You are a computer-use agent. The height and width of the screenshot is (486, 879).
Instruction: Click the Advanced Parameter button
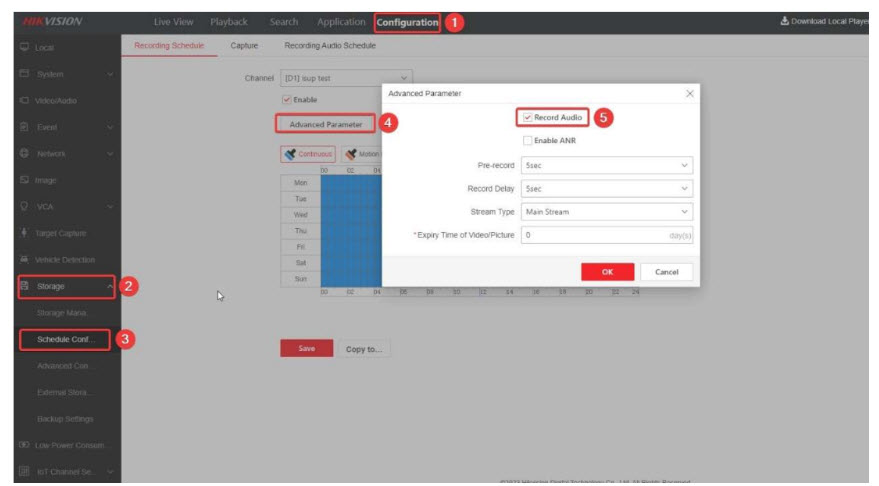[x=326, y=124]
